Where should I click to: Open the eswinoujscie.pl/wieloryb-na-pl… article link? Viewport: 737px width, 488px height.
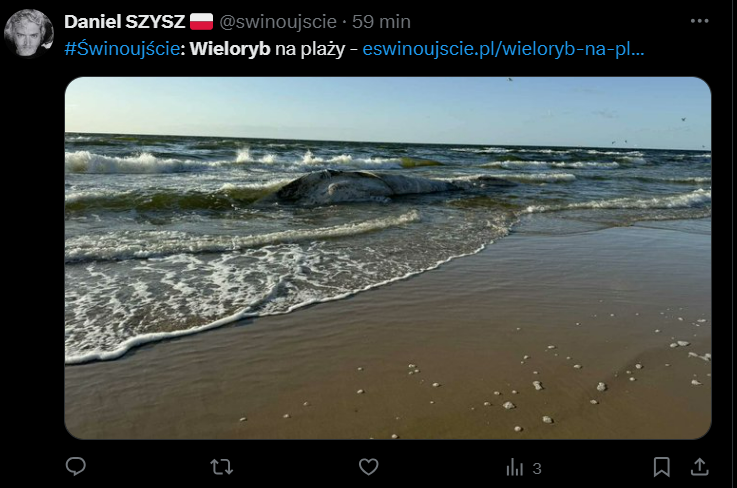click(x=503, y=49)
